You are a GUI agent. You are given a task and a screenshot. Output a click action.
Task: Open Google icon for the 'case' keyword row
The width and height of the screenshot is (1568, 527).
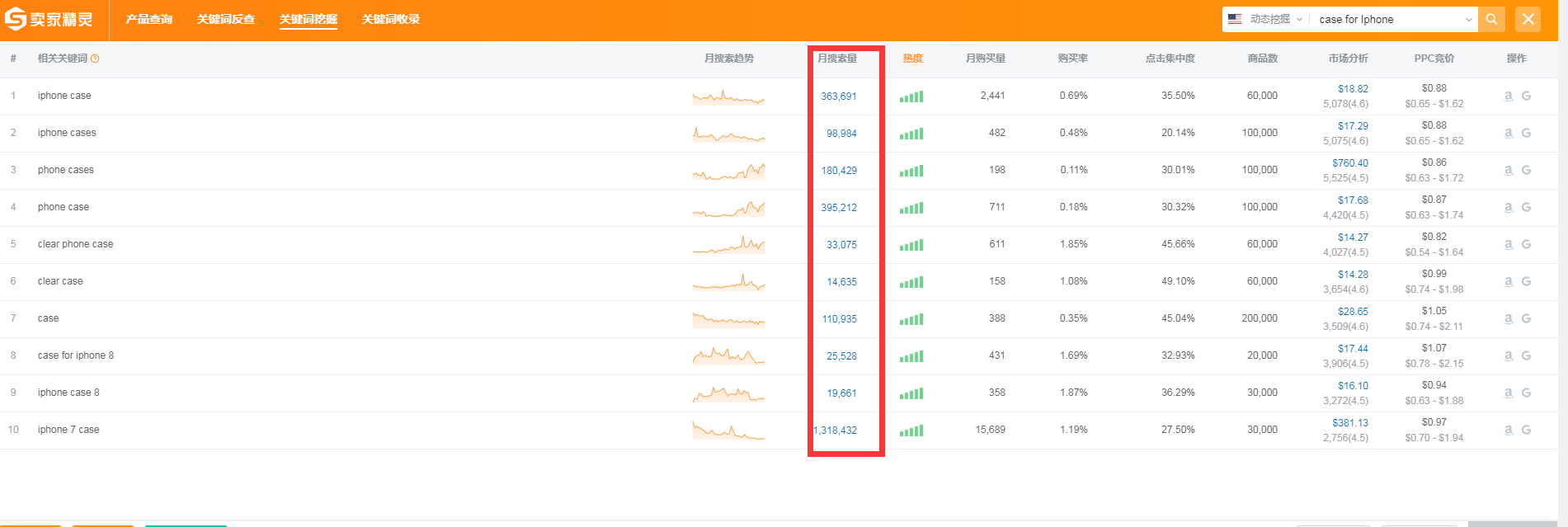(1526, 318)
